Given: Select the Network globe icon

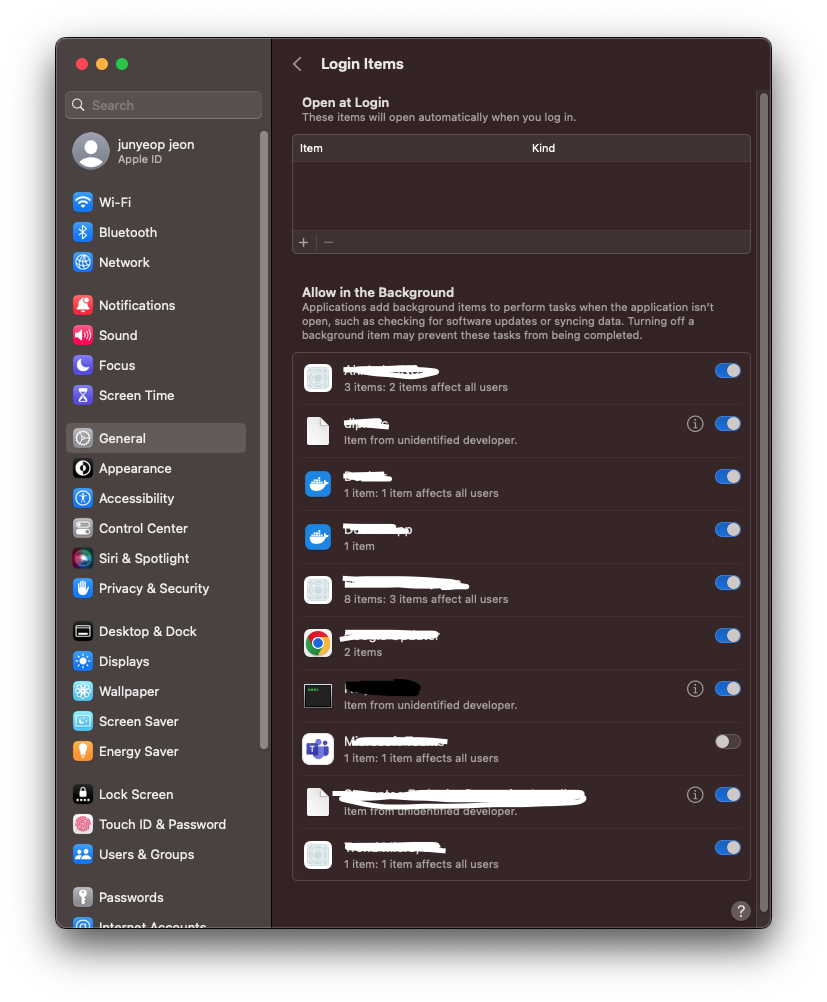Looking at the screenshot, I should pos(83,262).
